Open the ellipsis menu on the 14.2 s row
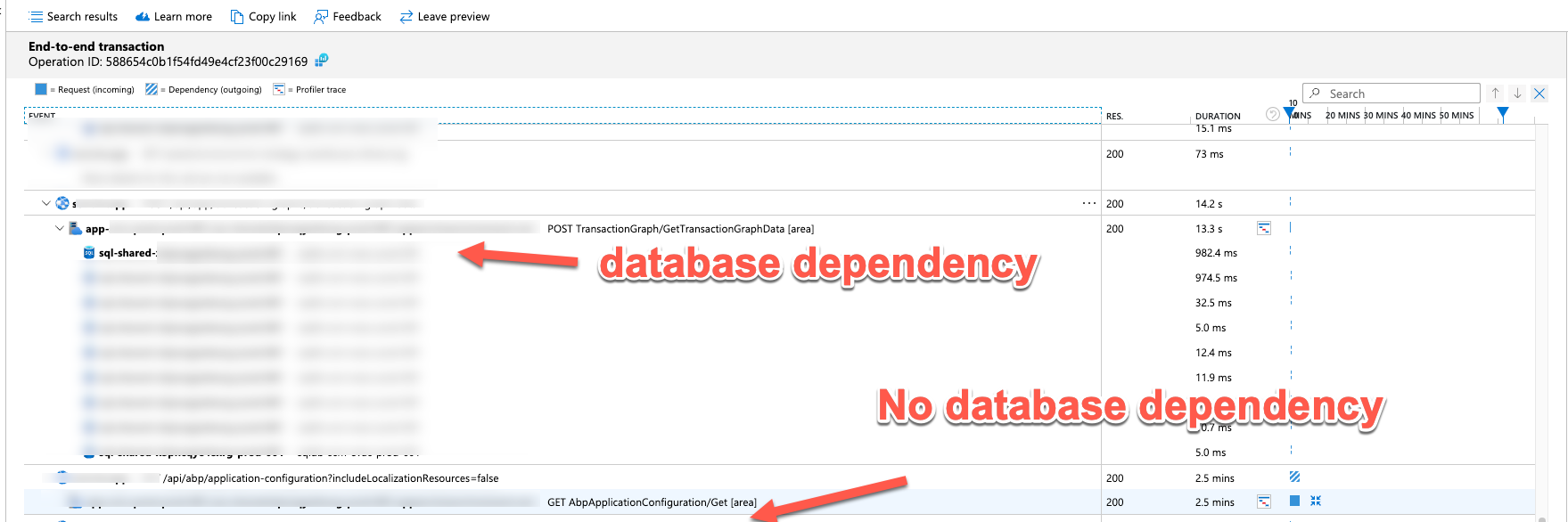The width and height of the screenshot is (1568, 522). [1088, 204]
